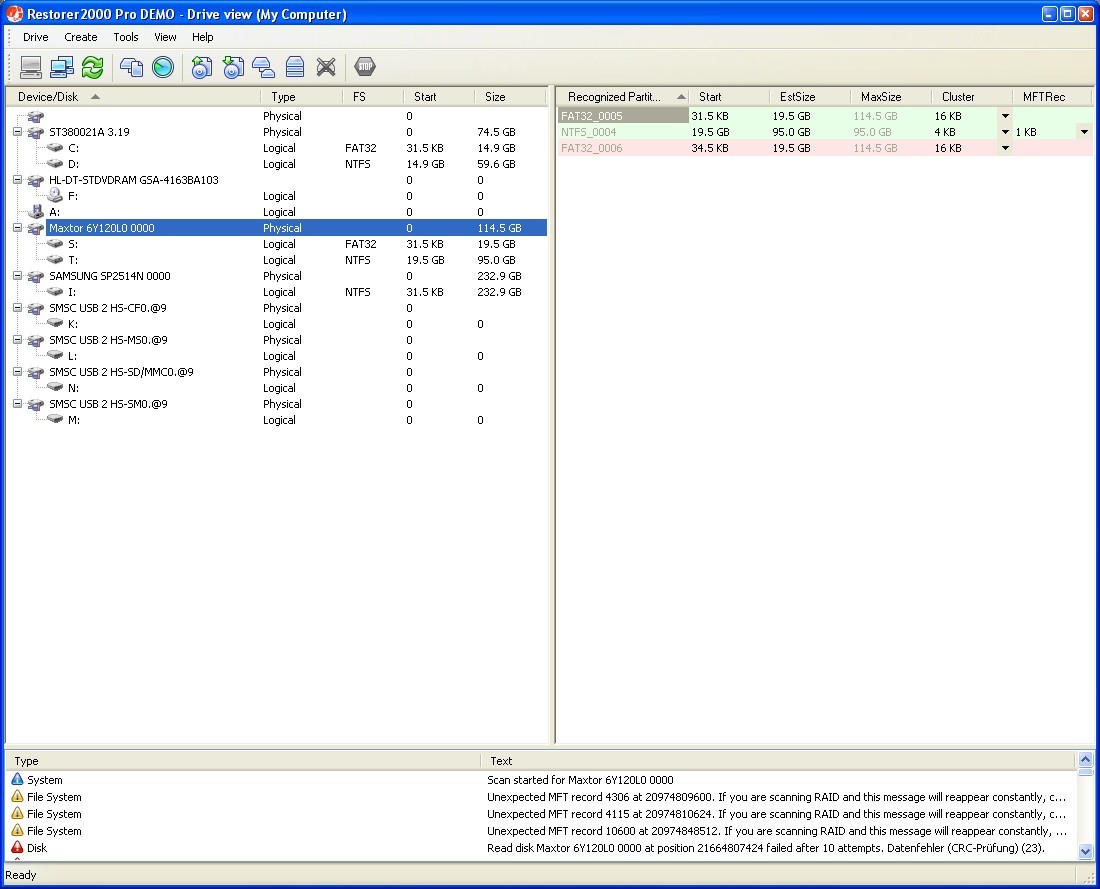Image resolution: width=1100 pixels, height=889 pixels.
Task: Click the blue info icon beside System log entry
Action: click(17, 780)
